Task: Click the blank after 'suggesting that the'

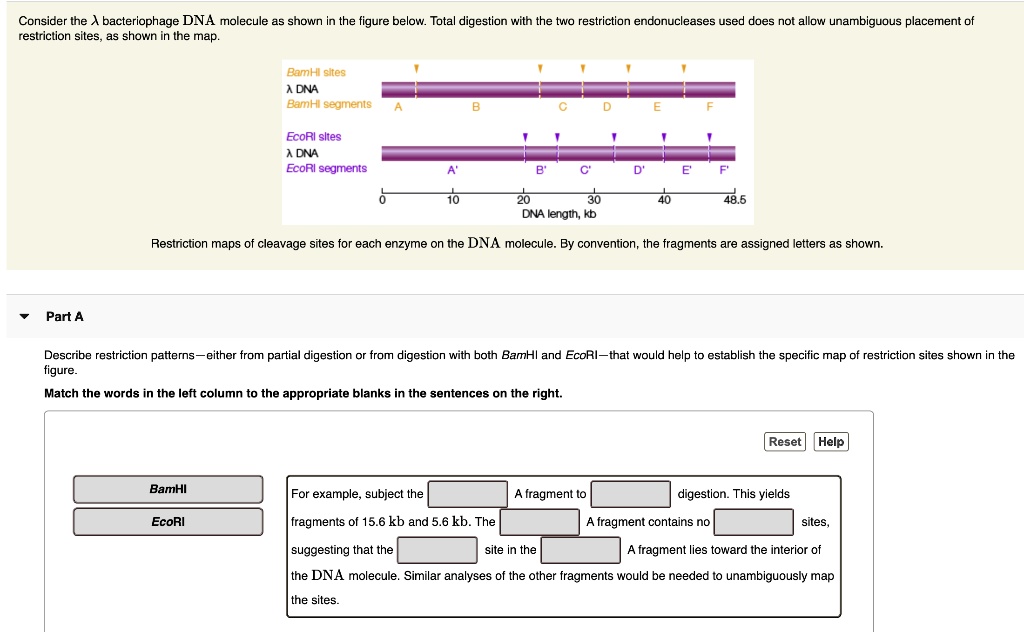Action: point(437,549)
